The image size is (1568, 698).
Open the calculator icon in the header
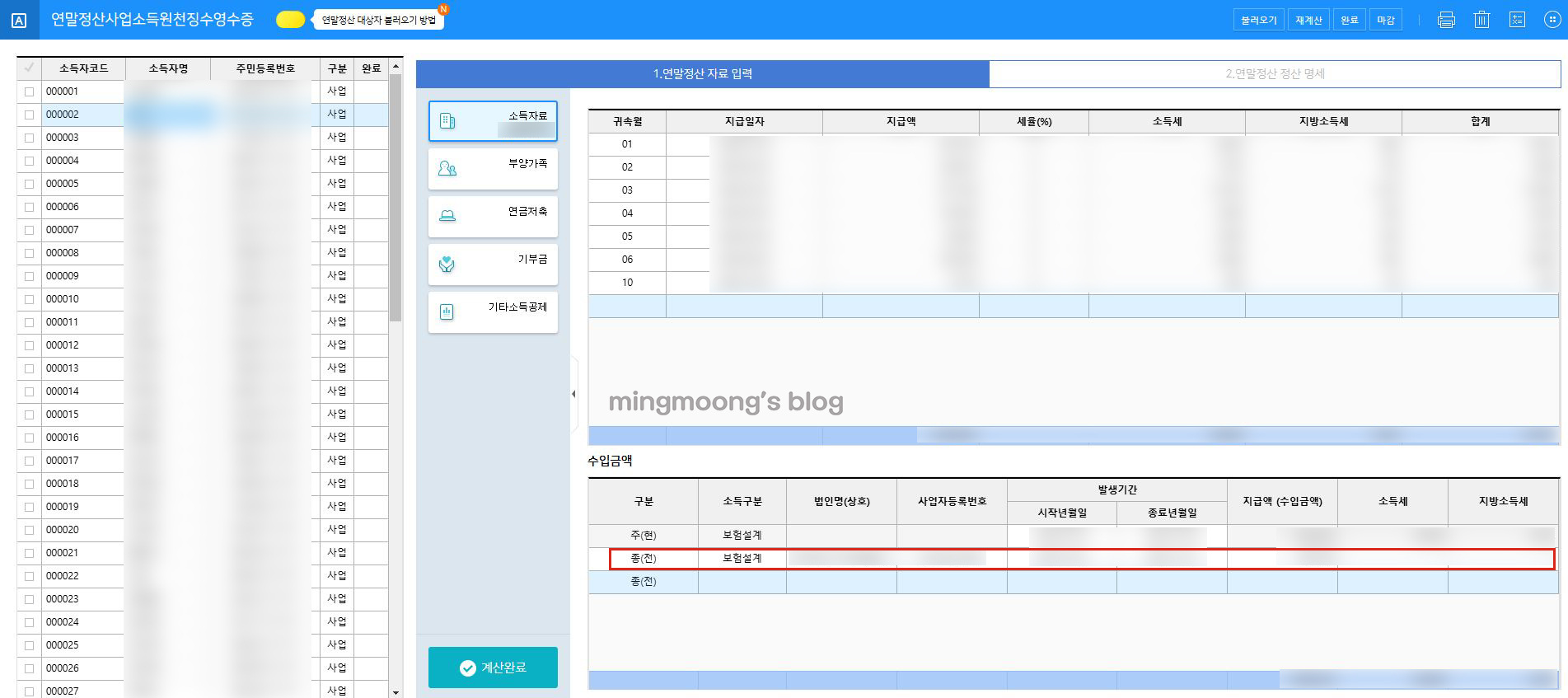1517,20
